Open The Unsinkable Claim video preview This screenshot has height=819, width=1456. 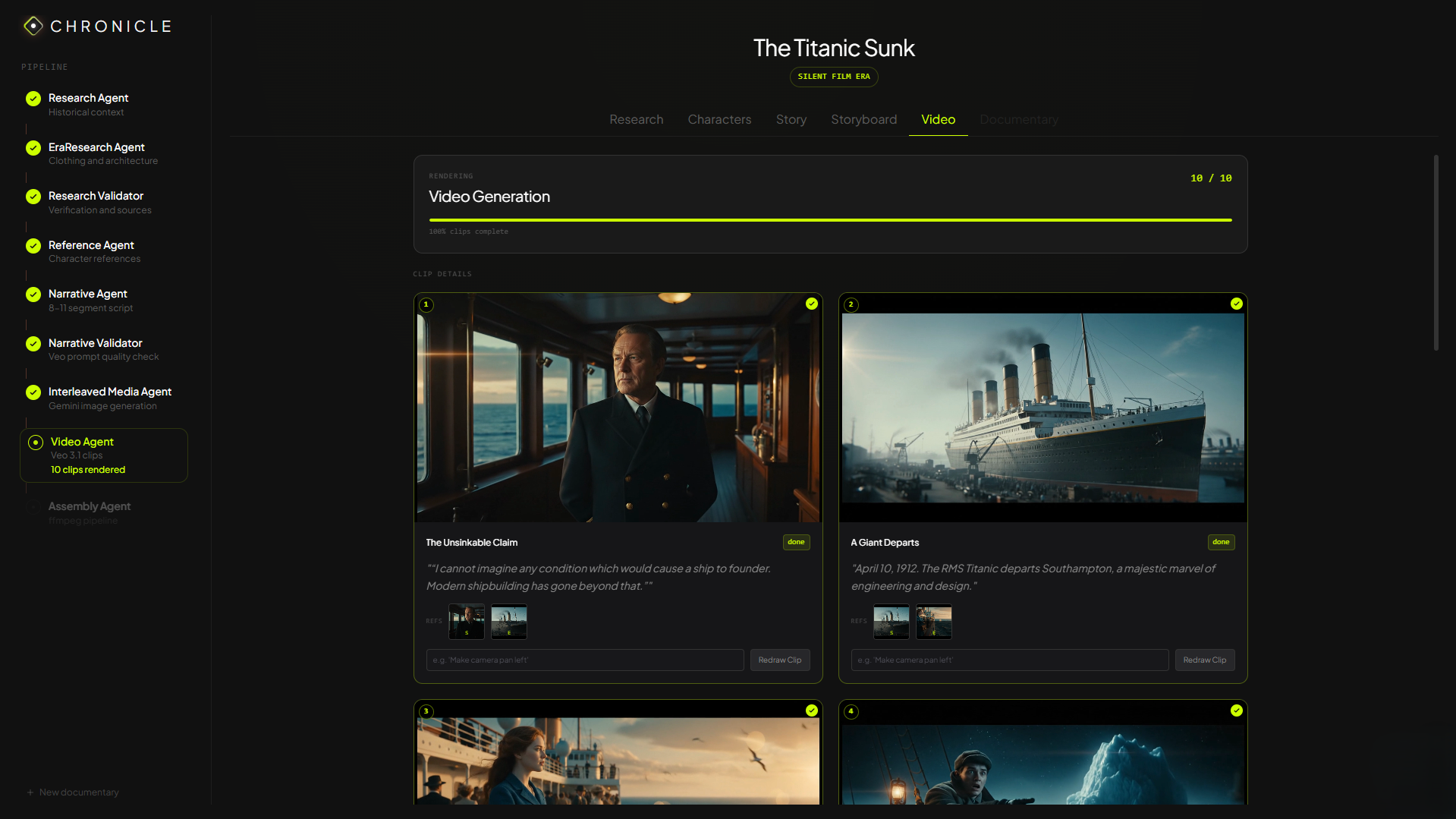(618, 408)
